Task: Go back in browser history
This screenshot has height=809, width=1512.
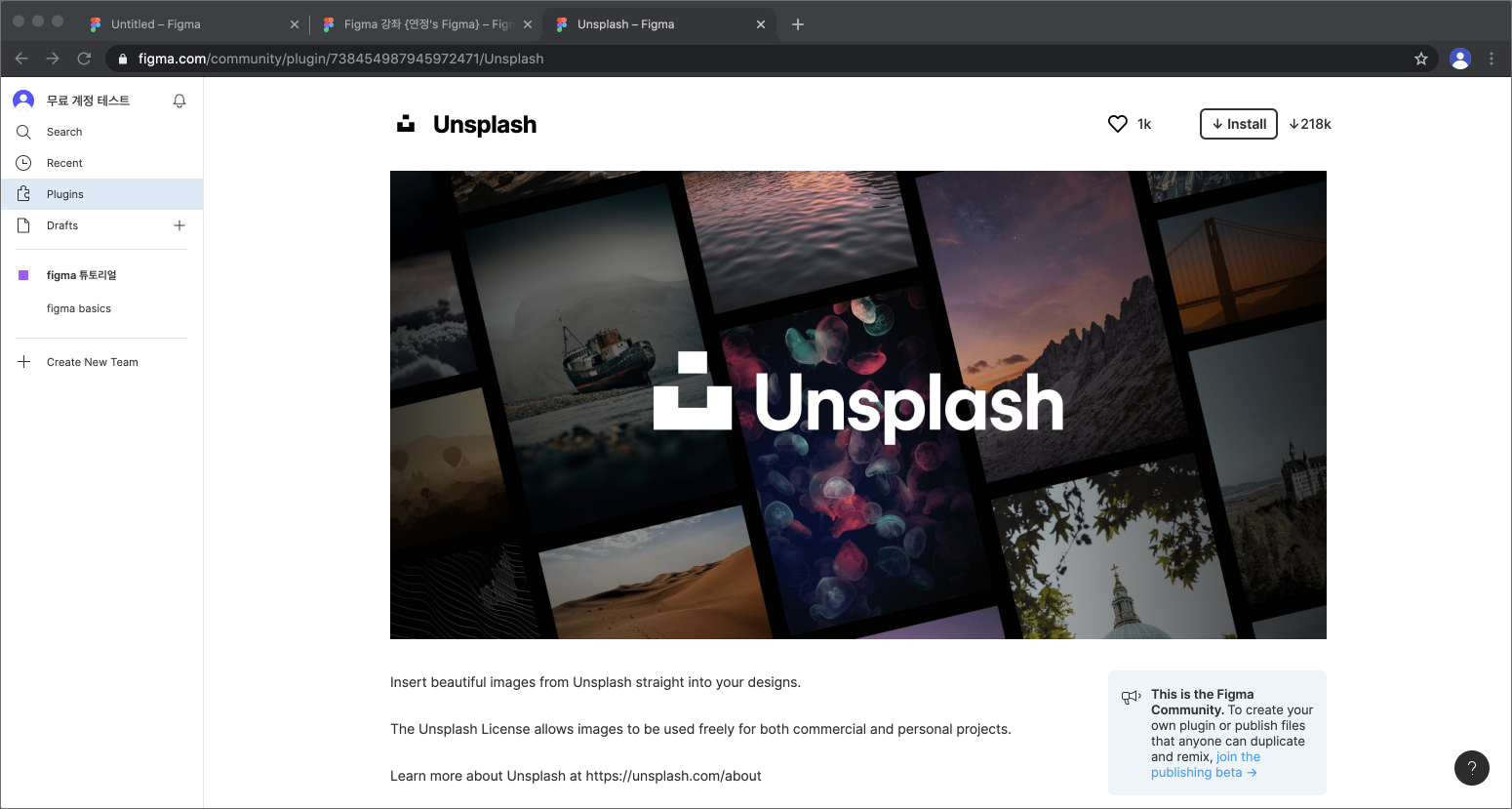Action: (x=21, y=59)
